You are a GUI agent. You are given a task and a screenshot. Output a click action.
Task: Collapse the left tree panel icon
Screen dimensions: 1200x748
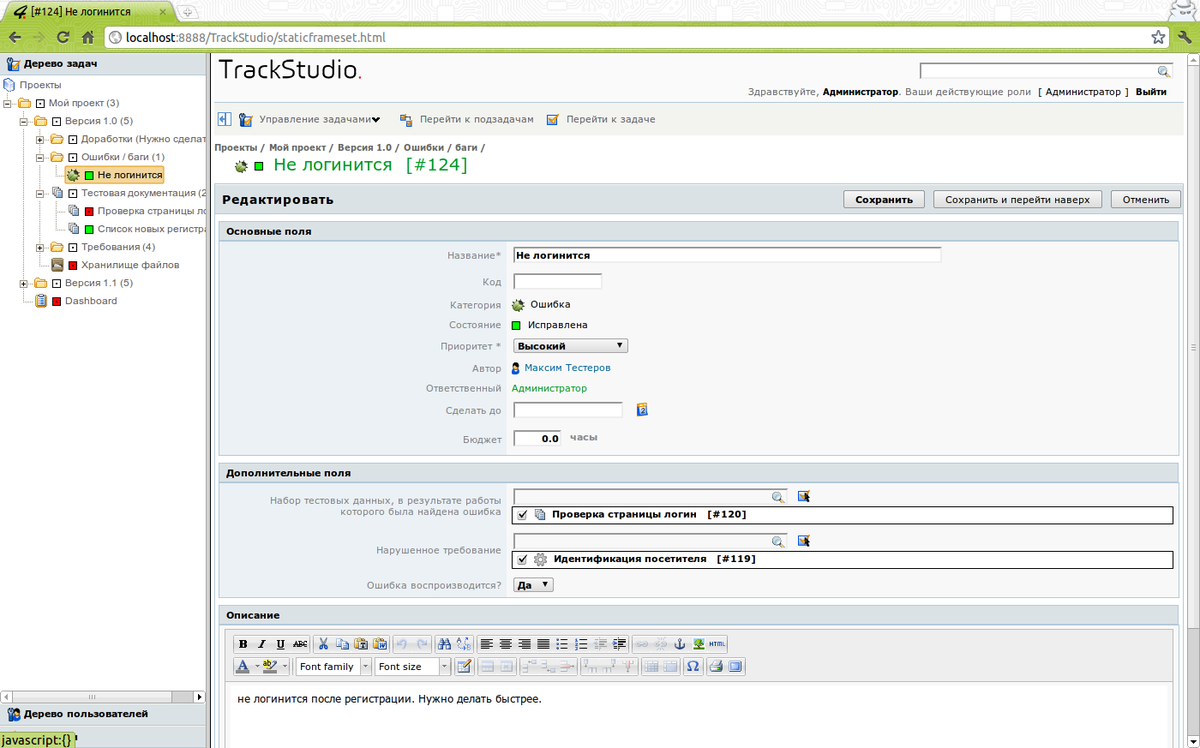click(x=225, y=119)
